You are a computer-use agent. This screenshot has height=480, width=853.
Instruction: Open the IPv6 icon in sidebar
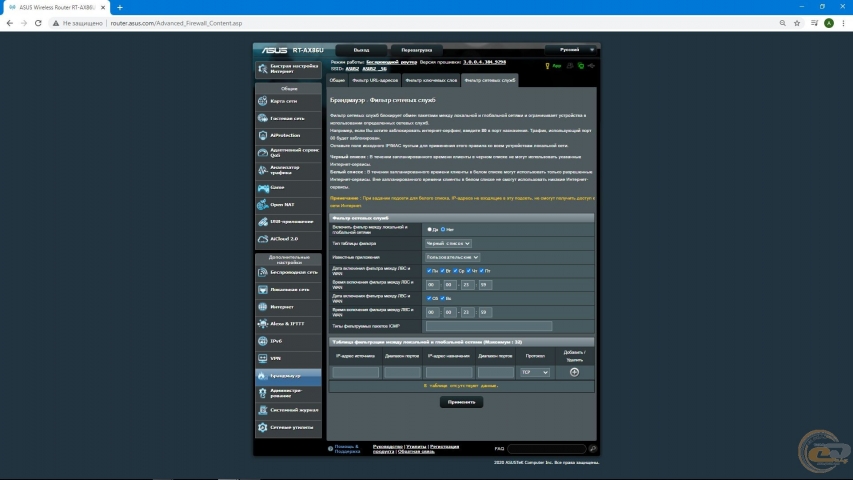[x=263, y=341]
